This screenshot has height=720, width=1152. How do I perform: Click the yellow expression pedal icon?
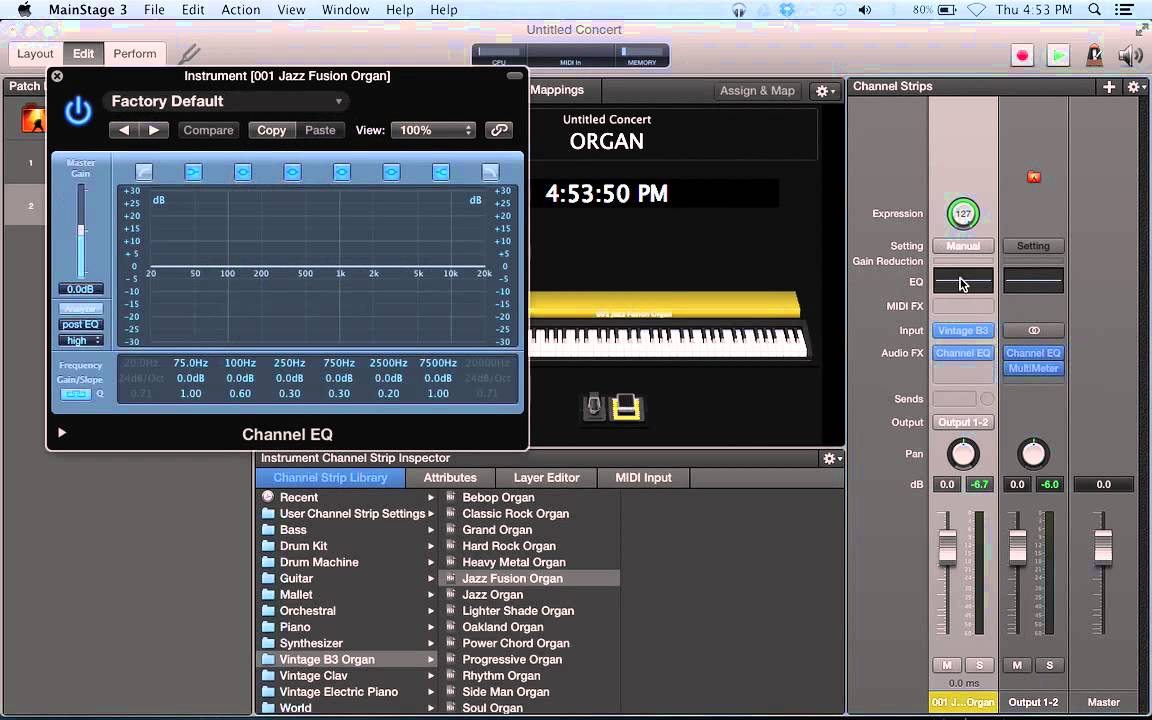click(x=626, y=408)
